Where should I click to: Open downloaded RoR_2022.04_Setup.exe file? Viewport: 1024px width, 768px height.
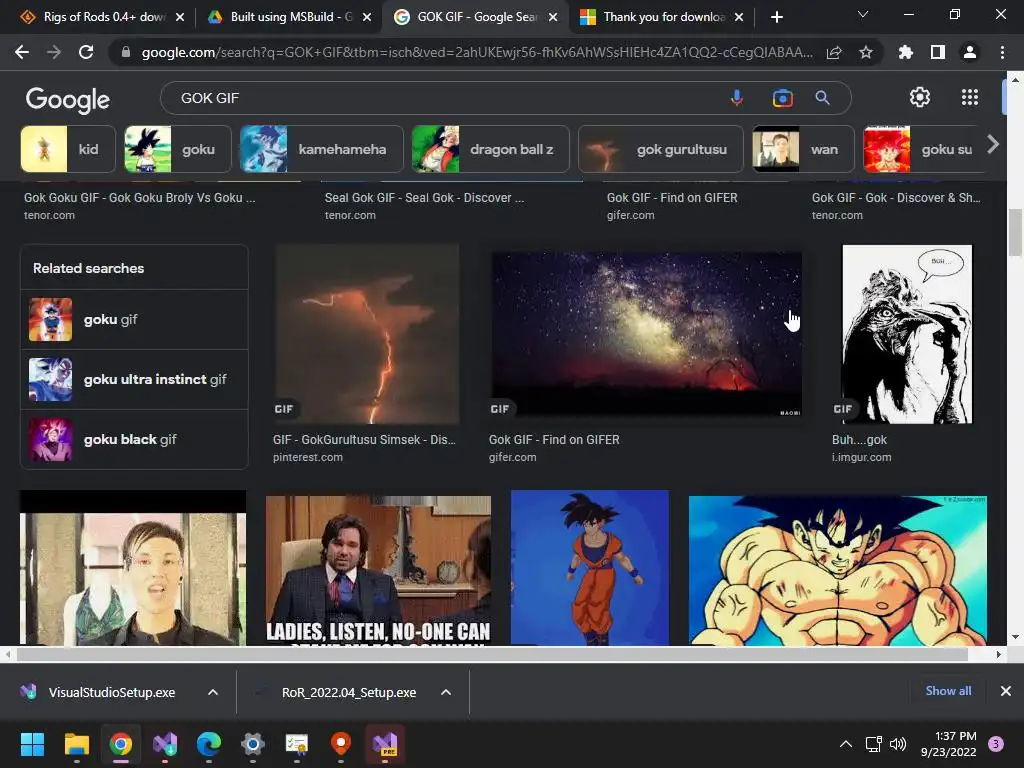349,692
